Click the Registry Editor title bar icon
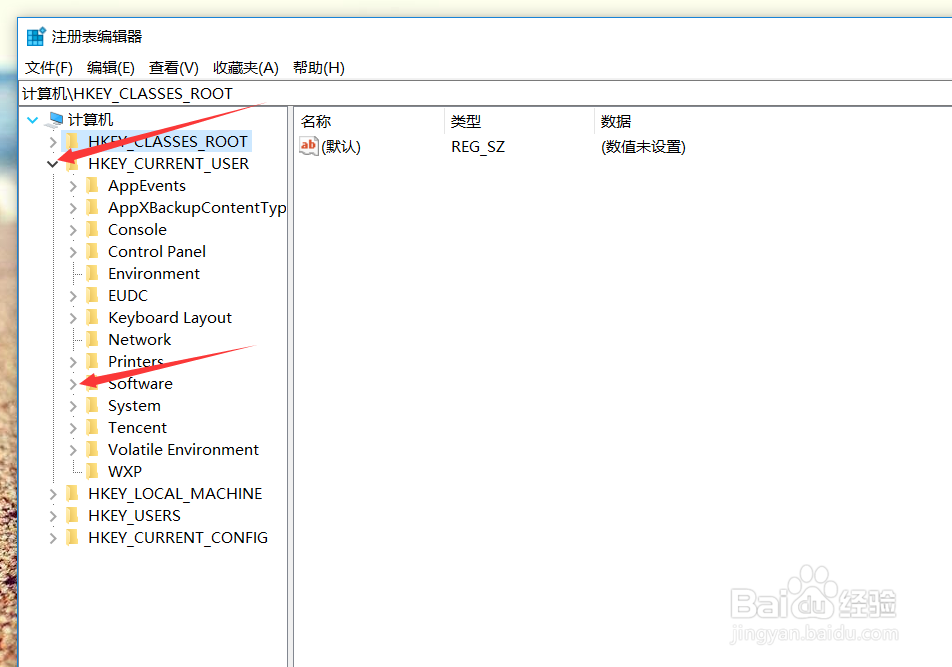 coord(33,36)
